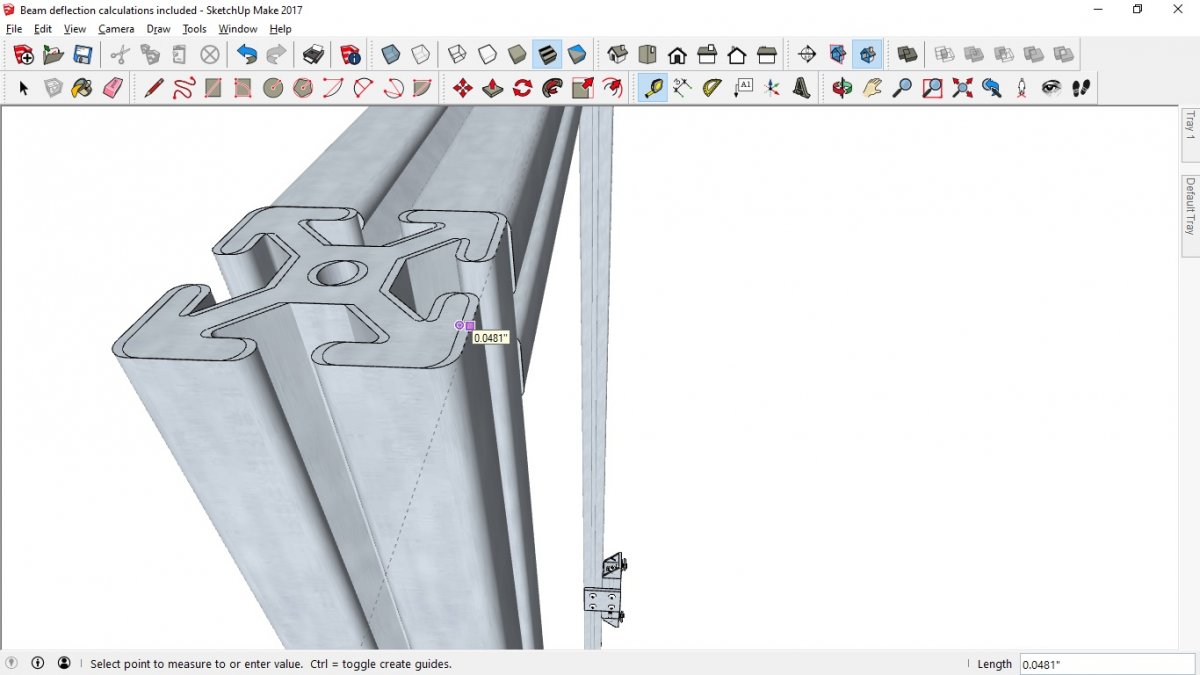Activate the Orbit tool
The height and width of the screenshot is (675, 1200).
842,88
